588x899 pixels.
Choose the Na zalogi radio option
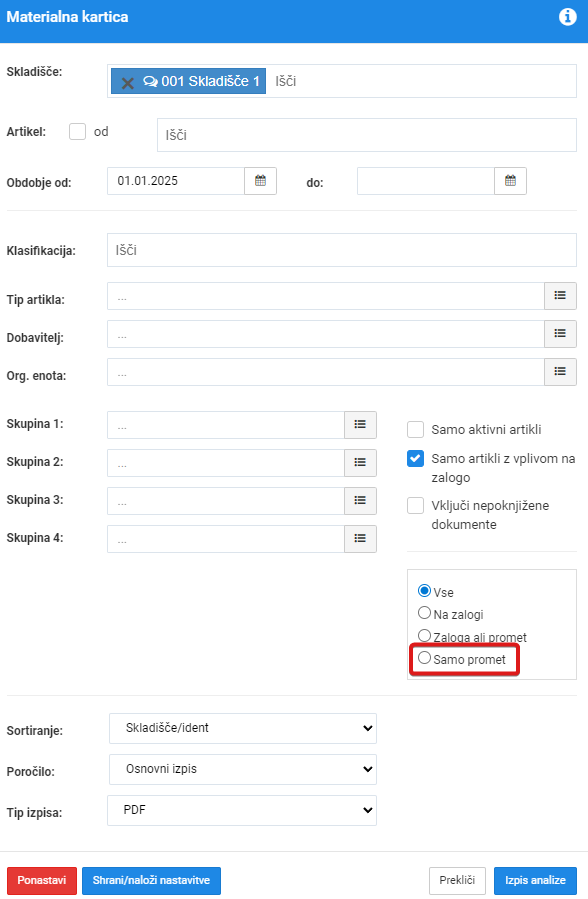click(x=424, y=613)
